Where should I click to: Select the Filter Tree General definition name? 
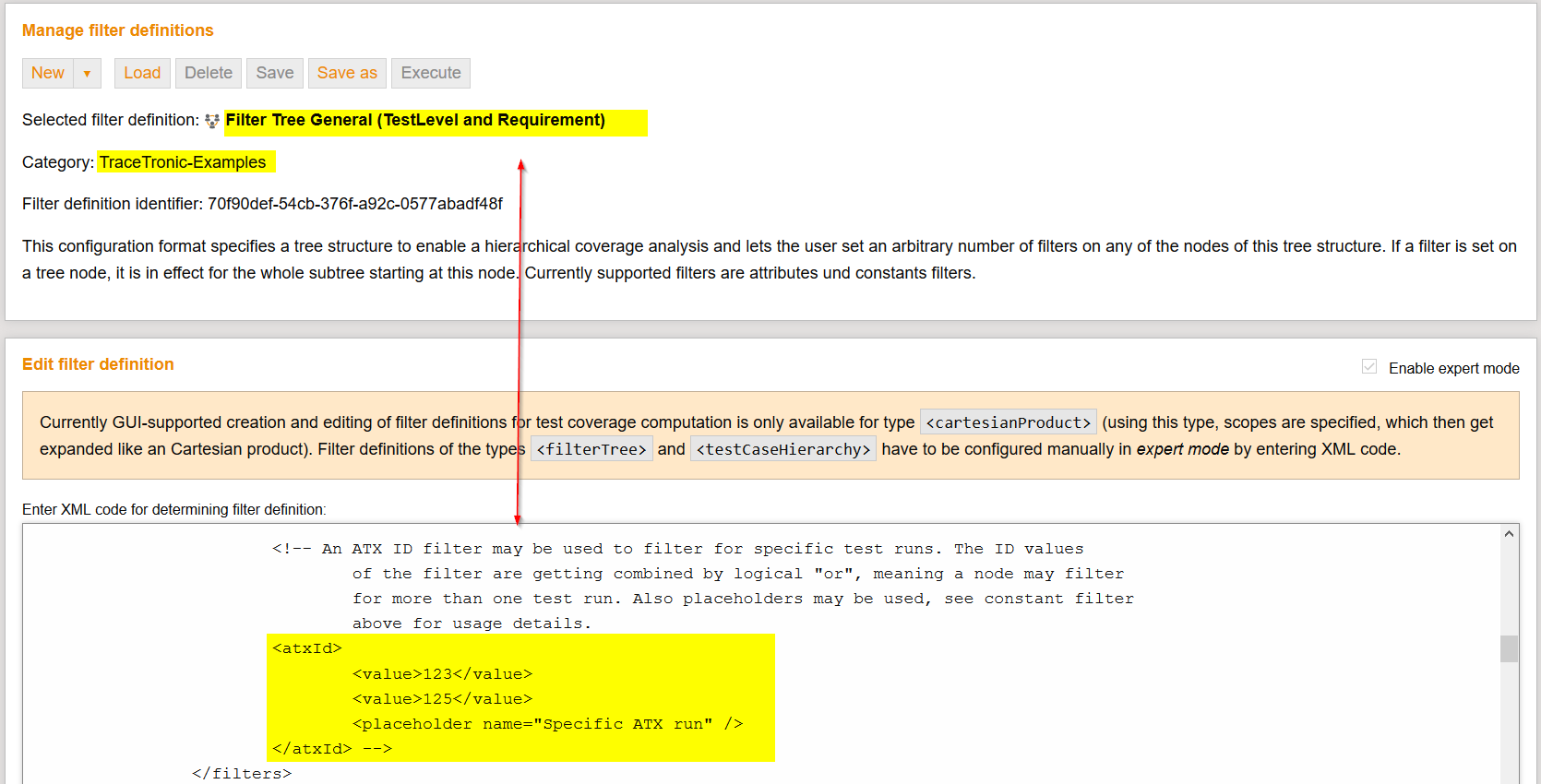(x=415, y=121)
